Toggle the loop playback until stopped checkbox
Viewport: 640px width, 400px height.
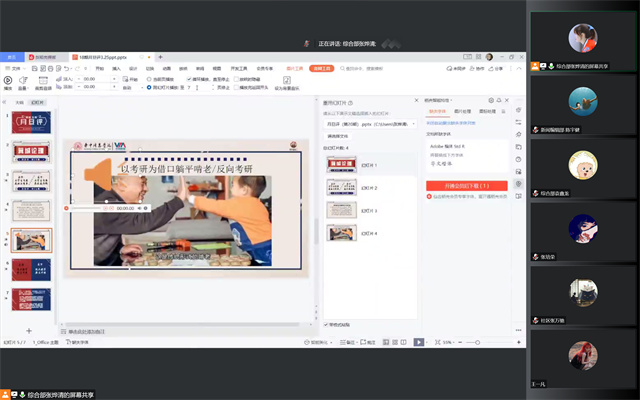pos(187,79)
